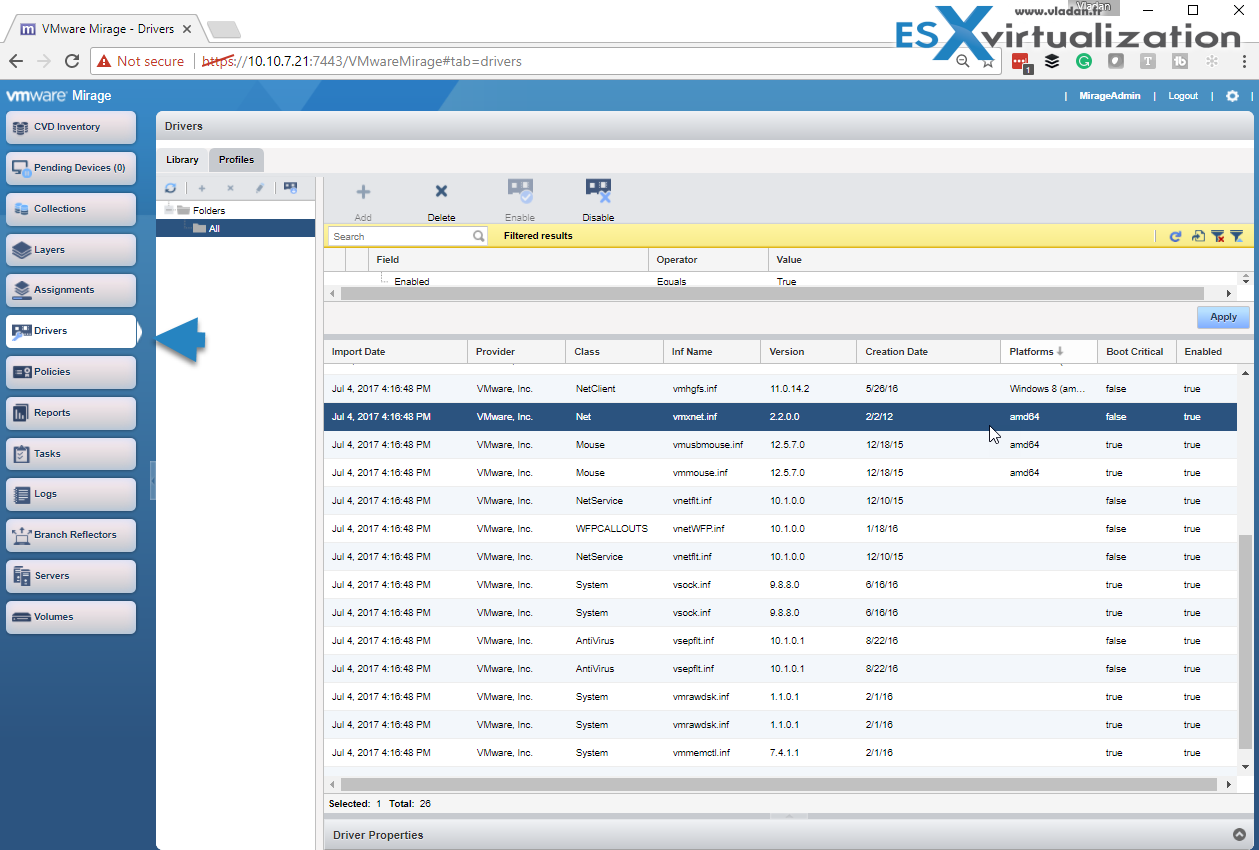Open the Volumes section

pyautogui.click(x=71, y=617)
